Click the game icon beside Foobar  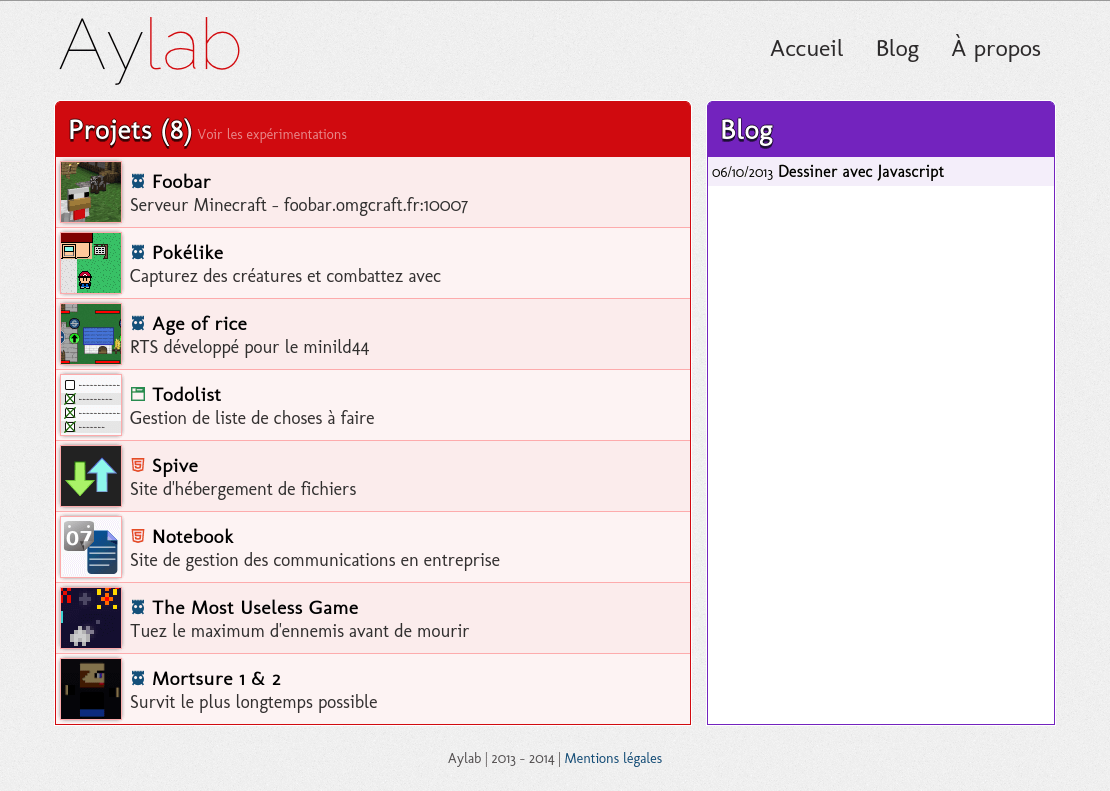[x=138, y=181]
